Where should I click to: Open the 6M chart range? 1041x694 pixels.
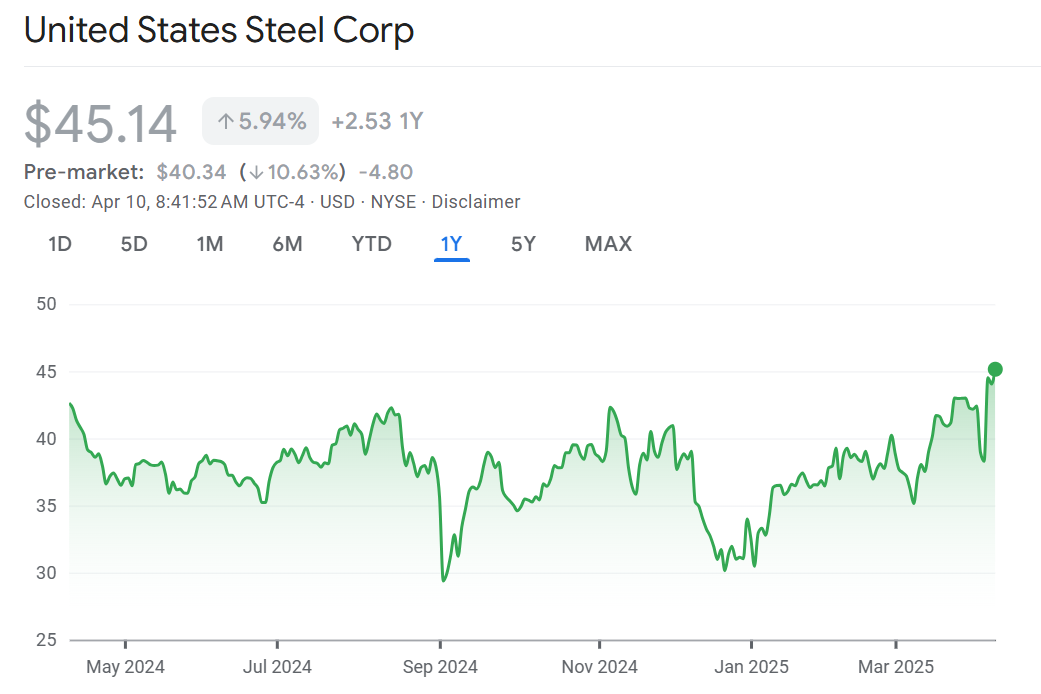[287, 244]
